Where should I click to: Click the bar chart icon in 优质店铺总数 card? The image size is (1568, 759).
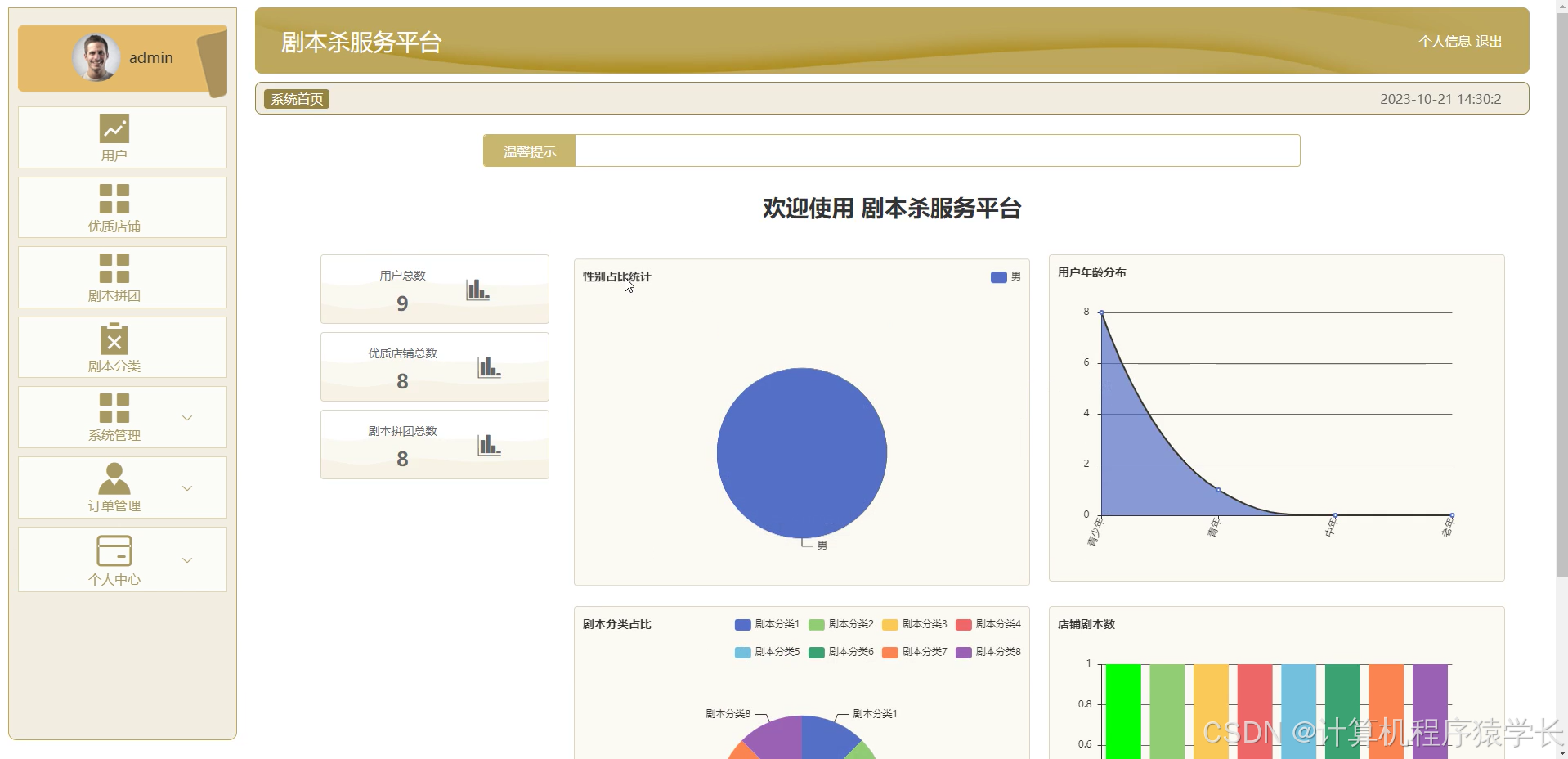tap(489, 367)
